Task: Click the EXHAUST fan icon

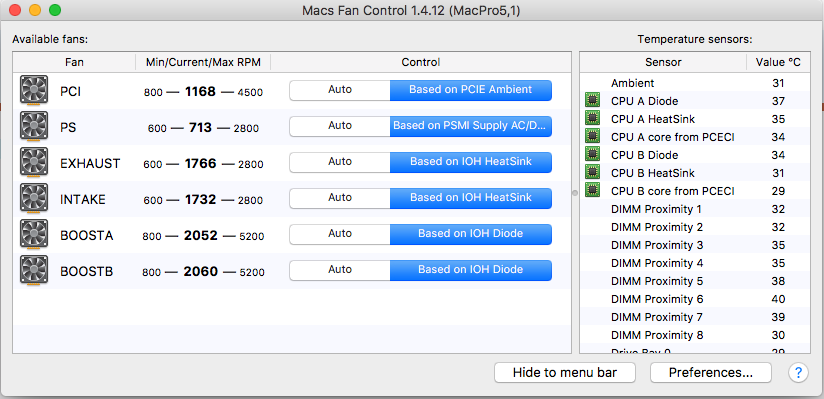Action: [34, 162]
